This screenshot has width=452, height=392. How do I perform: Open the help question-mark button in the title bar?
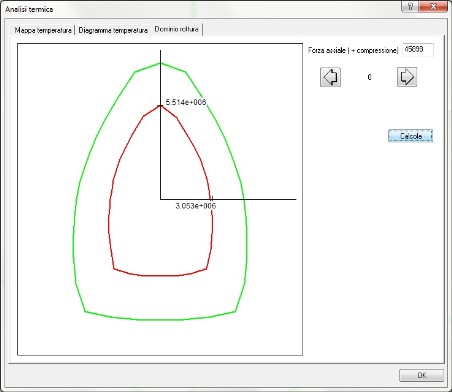(410, 6)
